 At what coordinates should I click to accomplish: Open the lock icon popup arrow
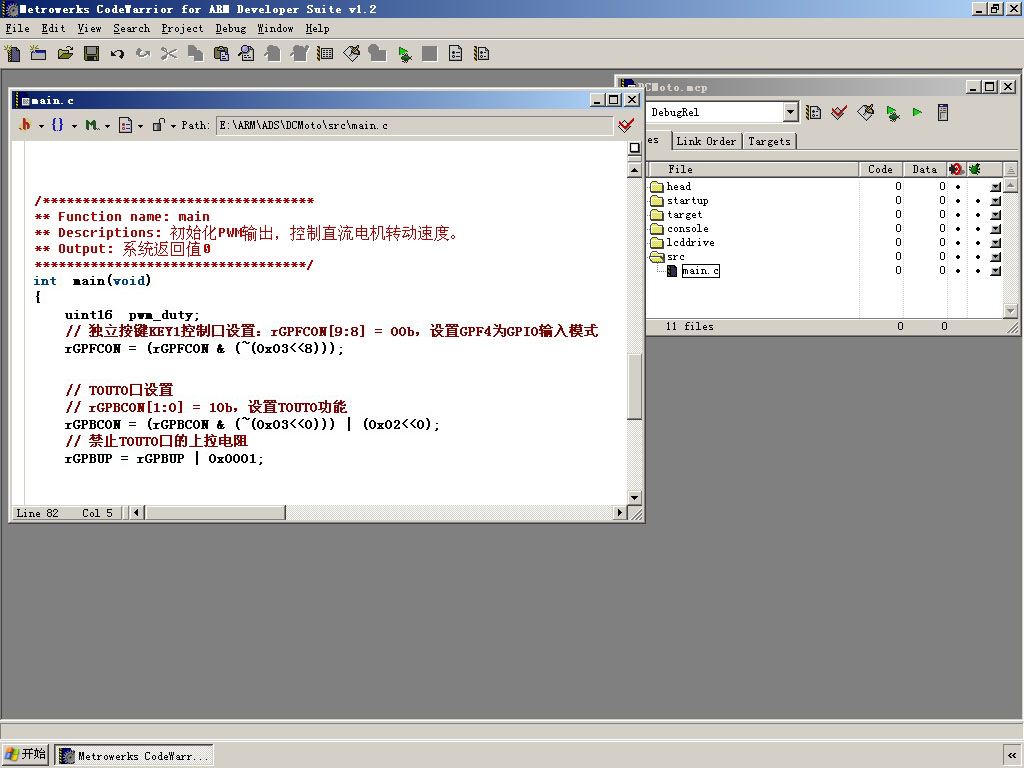[x=173, y=125]
